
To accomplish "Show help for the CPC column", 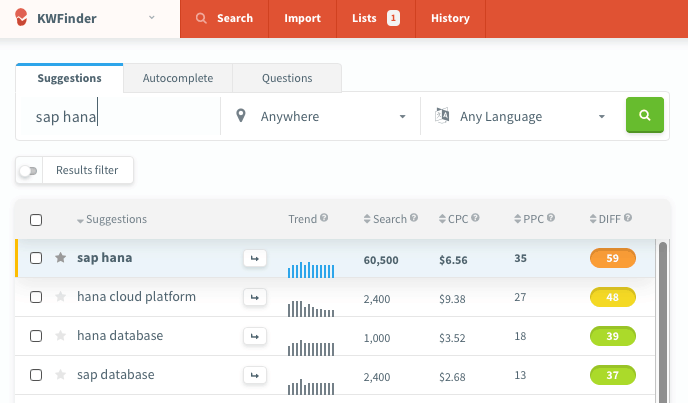I will coord(475,218).
